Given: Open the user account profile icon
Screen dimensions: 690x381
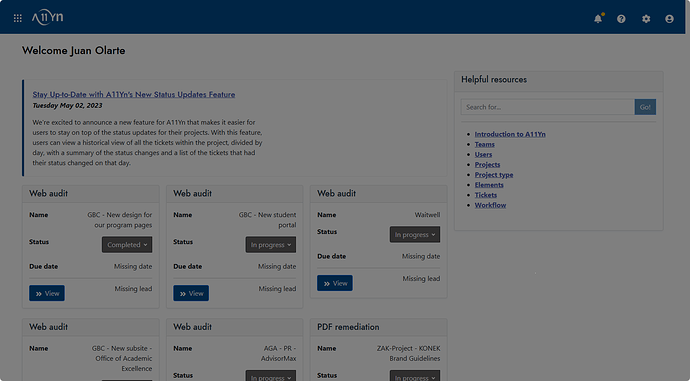Looking at the screenshot, I should click(x=669, y=19).
